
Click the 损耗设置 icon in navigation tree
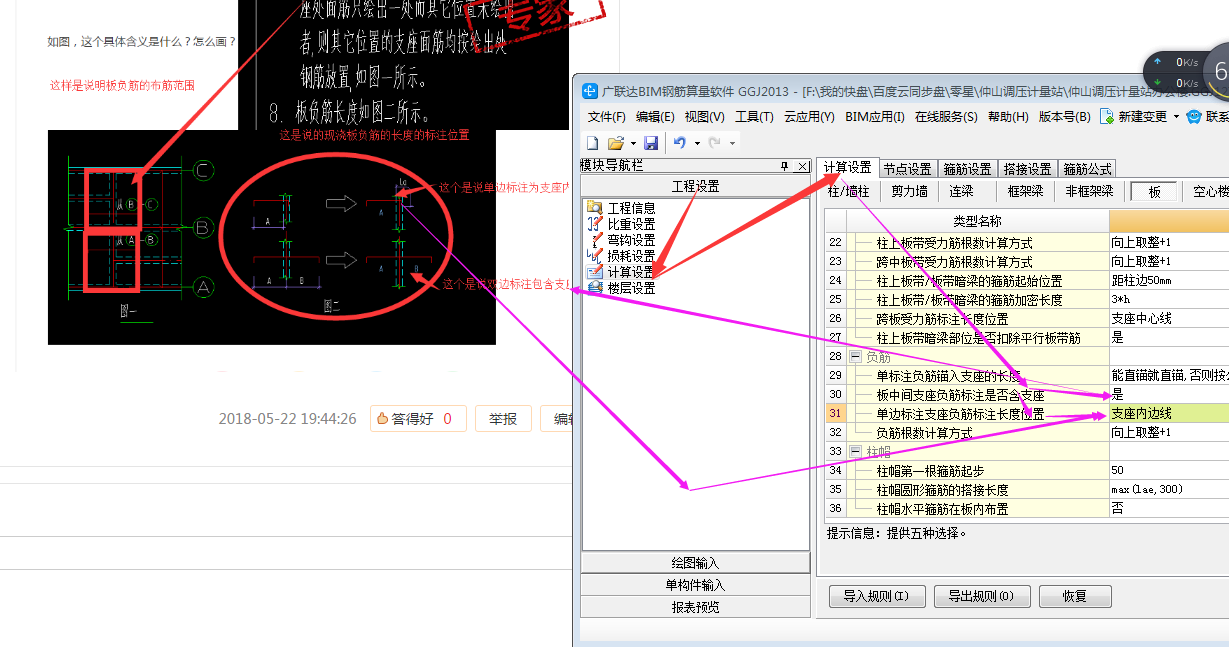(x=595, y=256)
